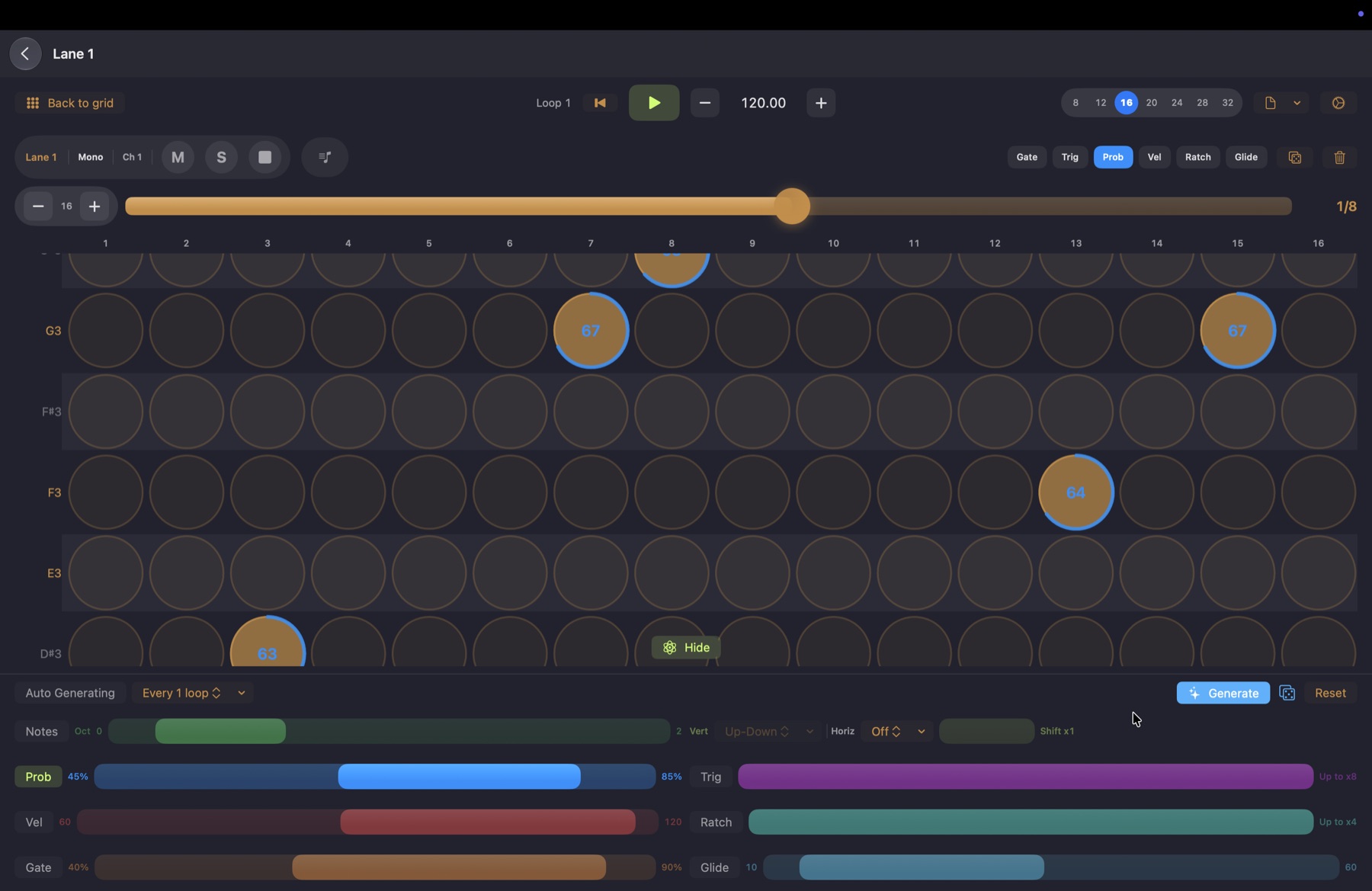Open the note list icon button
This screenshot has width=1372, height=891.
tap(325, 157)
